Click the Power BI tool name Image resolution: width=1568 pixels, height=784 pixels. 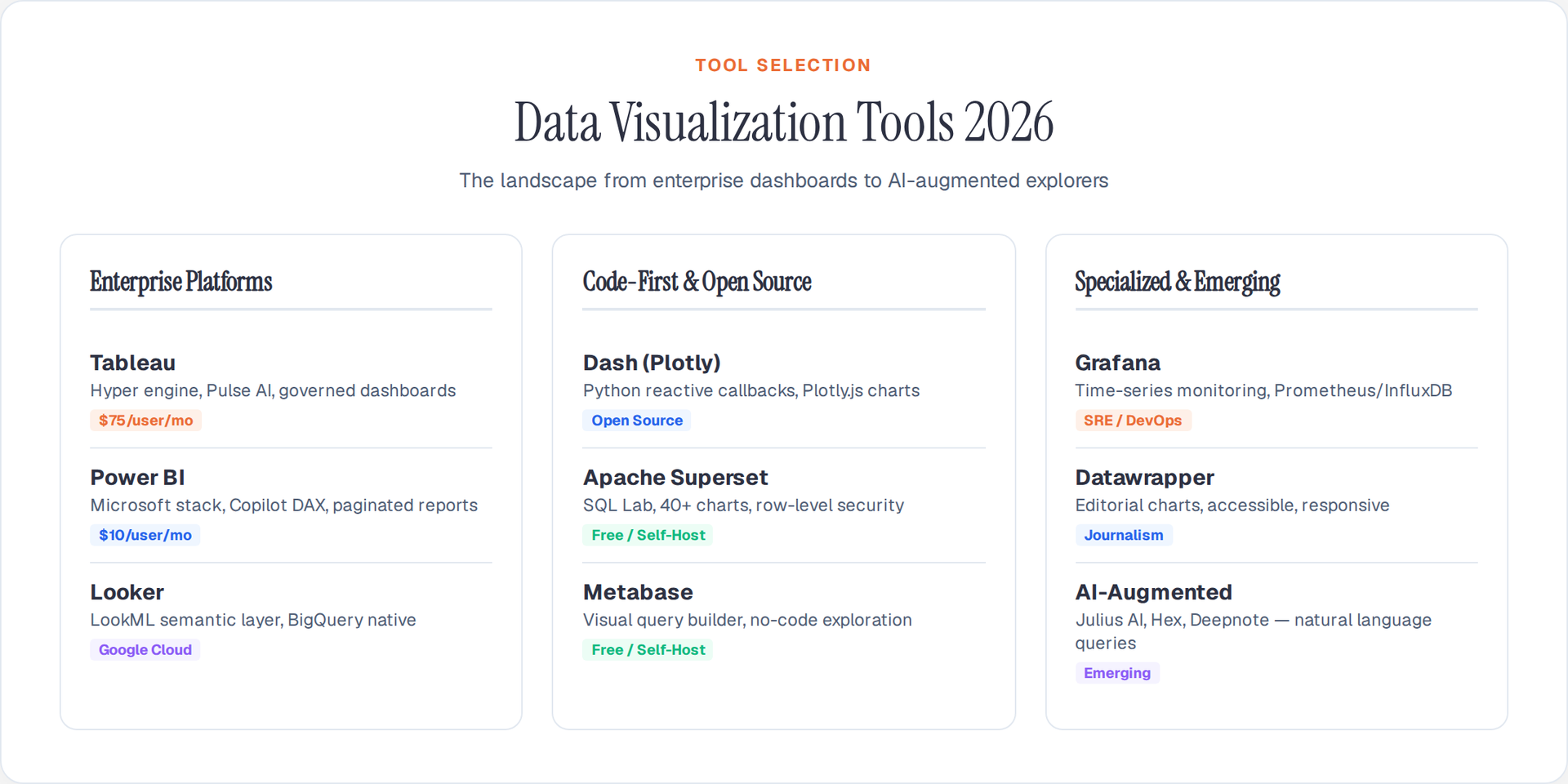(x=137, y=478)
